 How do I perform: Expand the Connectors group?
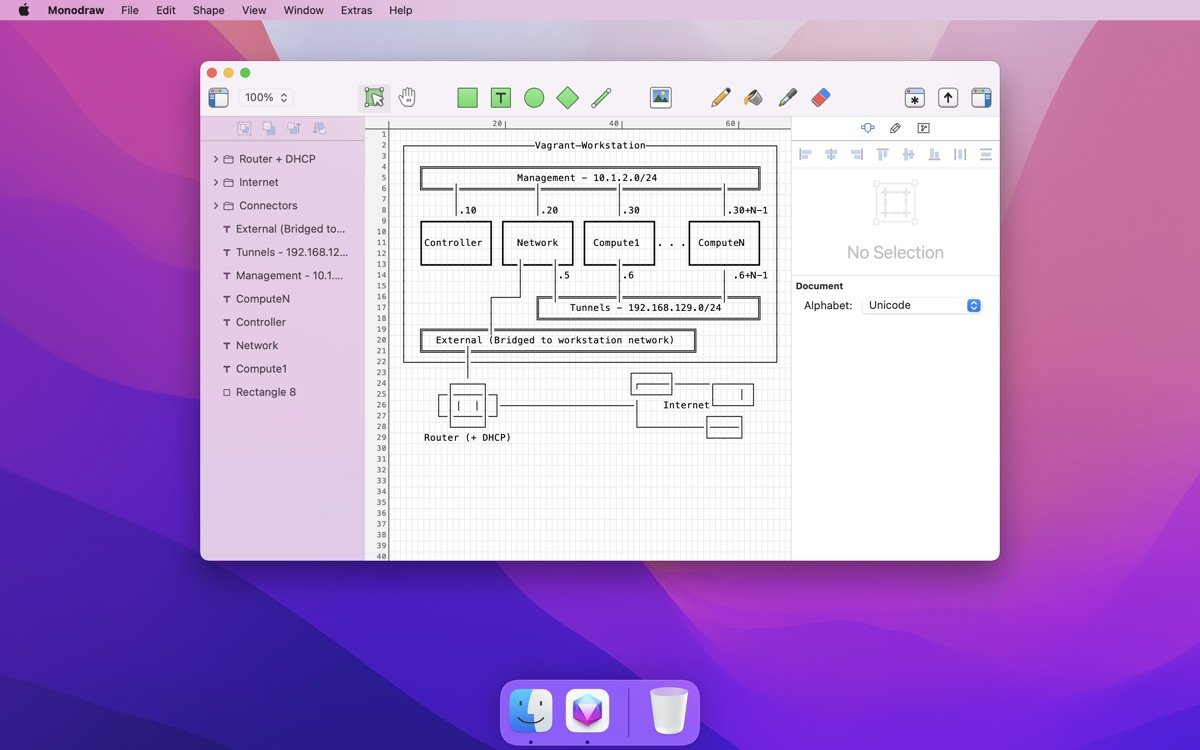(216, 206)
